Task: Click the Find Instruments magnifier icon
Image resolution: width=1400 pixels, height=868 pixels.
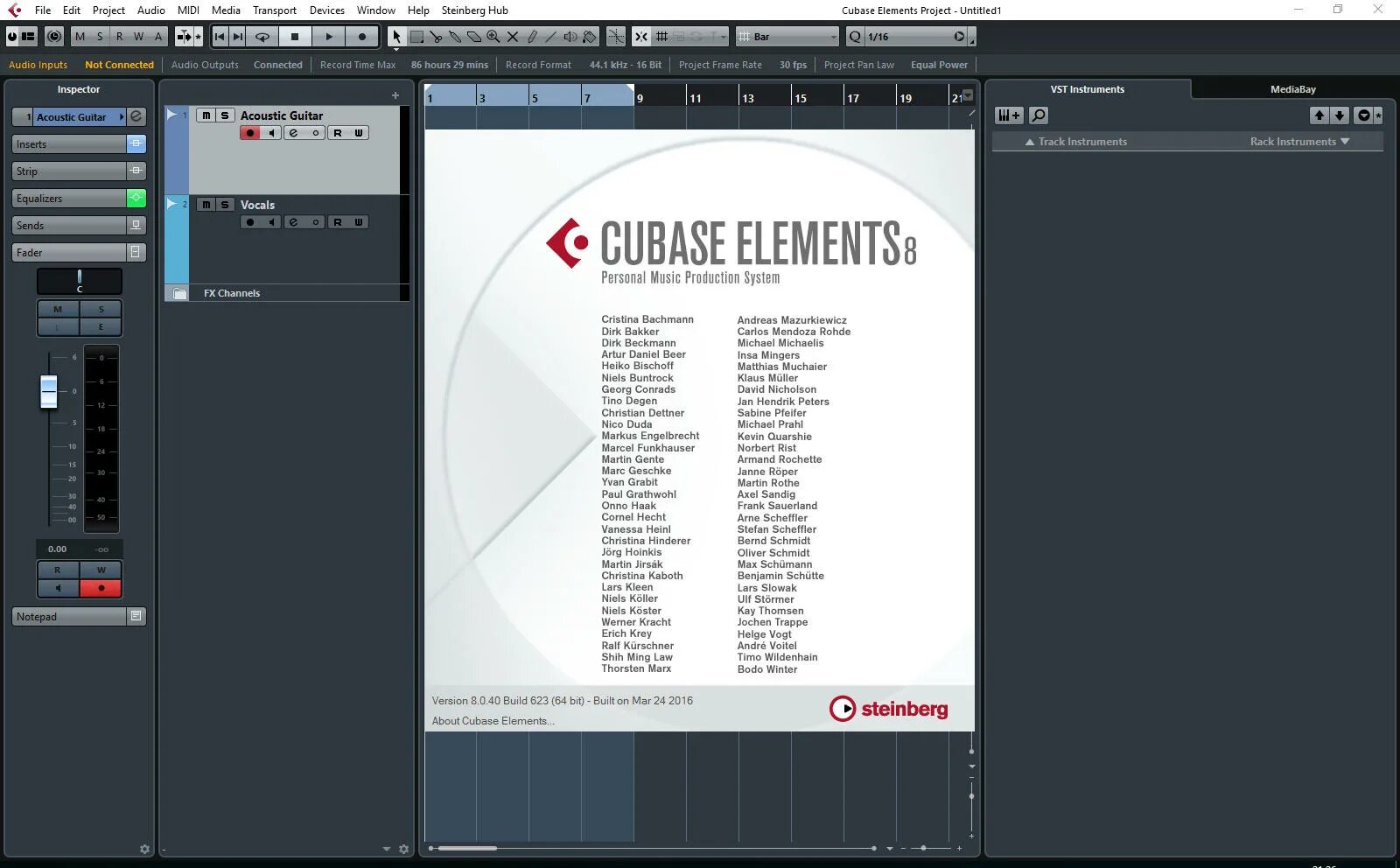Action: (1039, 115)
